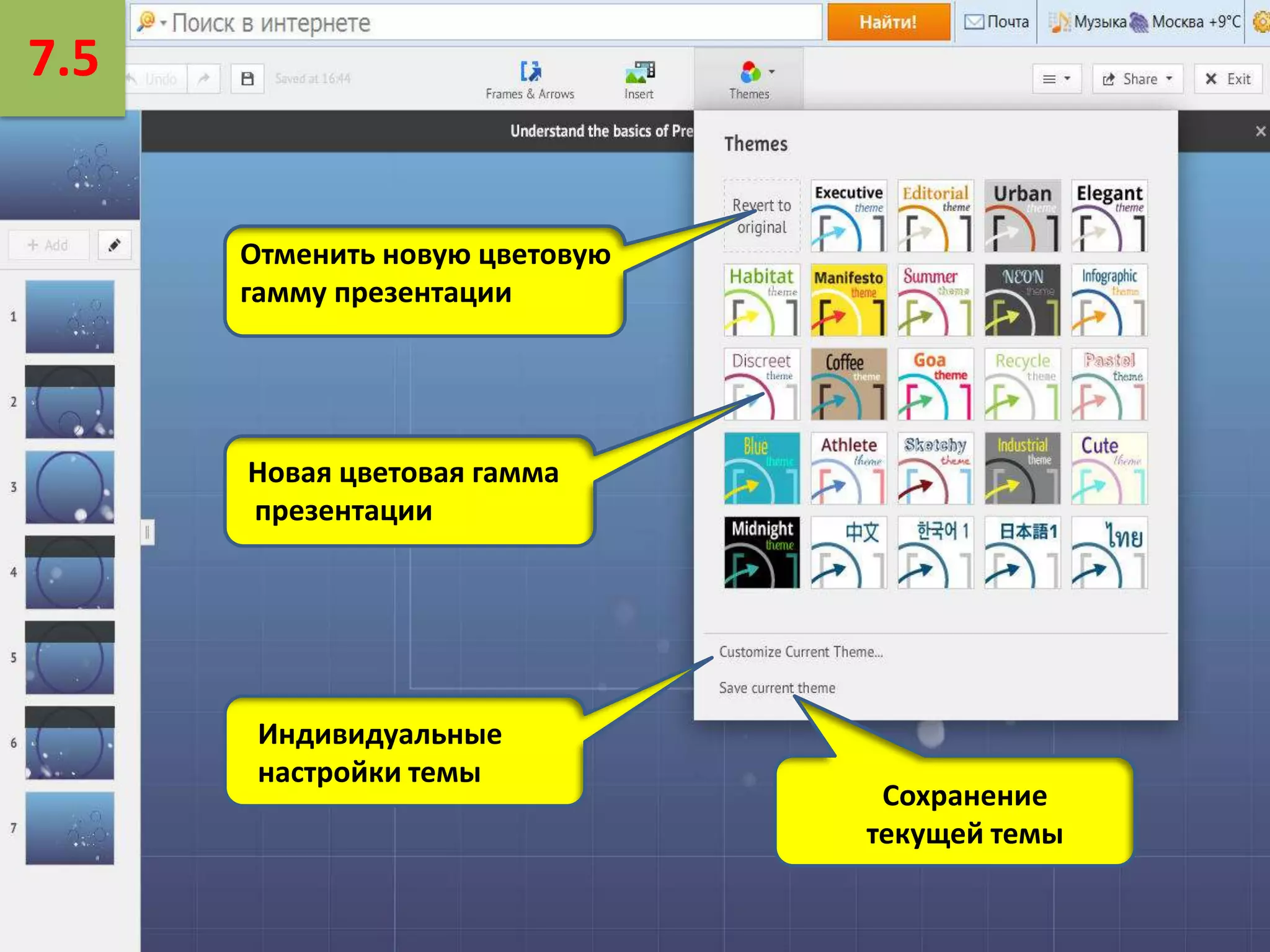Open the search engine dropdown arrow
The width and height of the screenshot is (1270, 952).
(164, 23)
